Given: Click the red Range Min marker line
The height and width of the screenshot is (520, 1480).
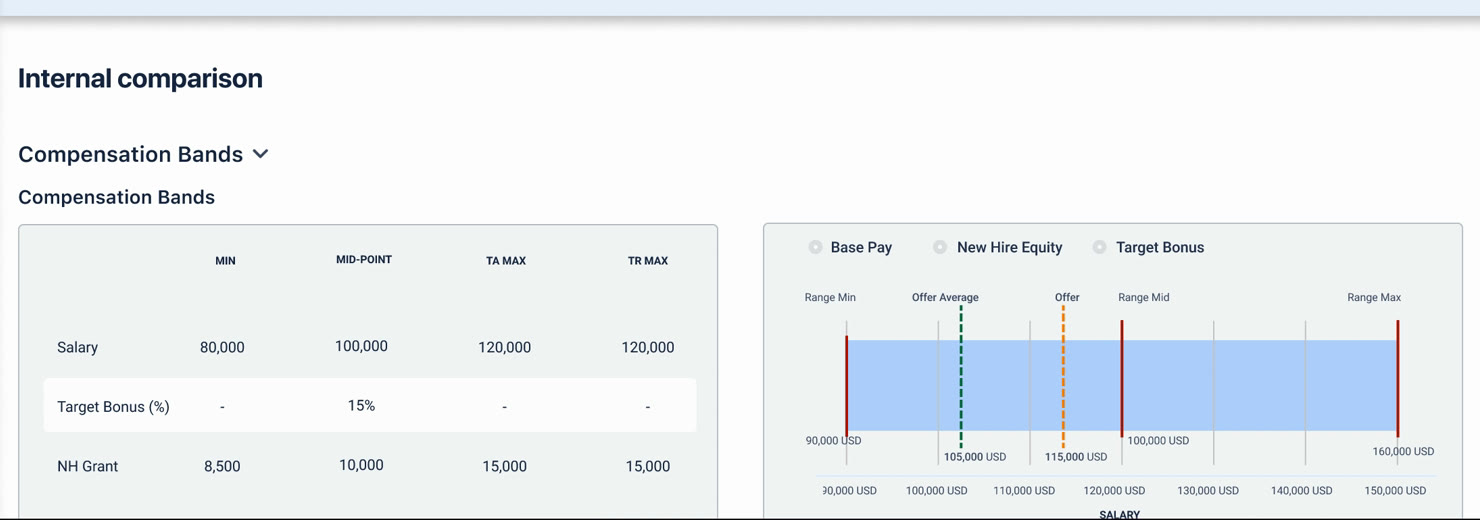Looking at the screenshot, I should [x=847, y=385].
